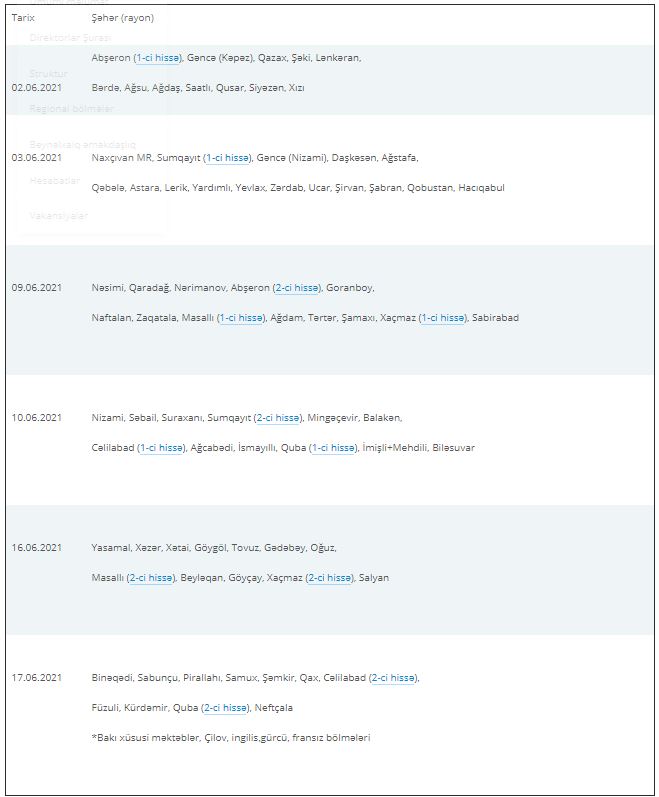Open Quba 2-ci hissə link
Screen dimensions: 659x797
coord(226,708)
